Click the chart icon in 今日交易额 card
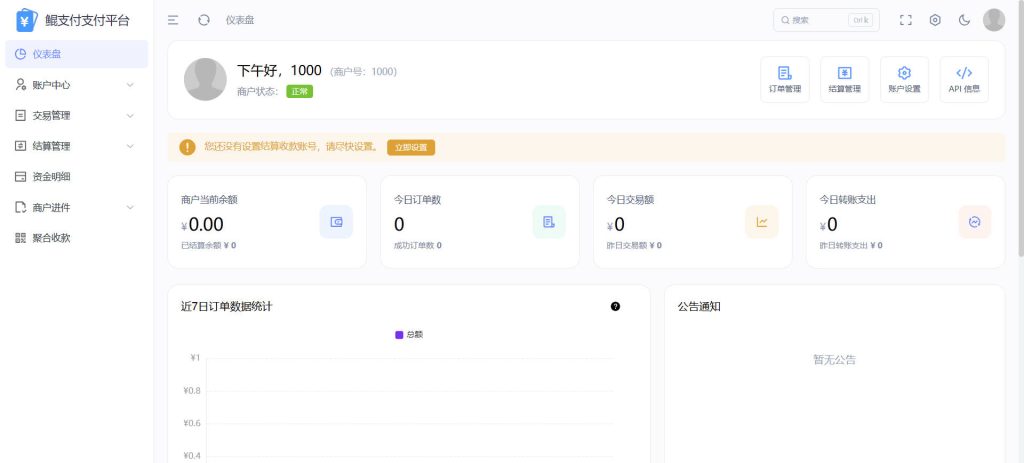Viewport: 1024px width, 463px height. pos(761,222)
